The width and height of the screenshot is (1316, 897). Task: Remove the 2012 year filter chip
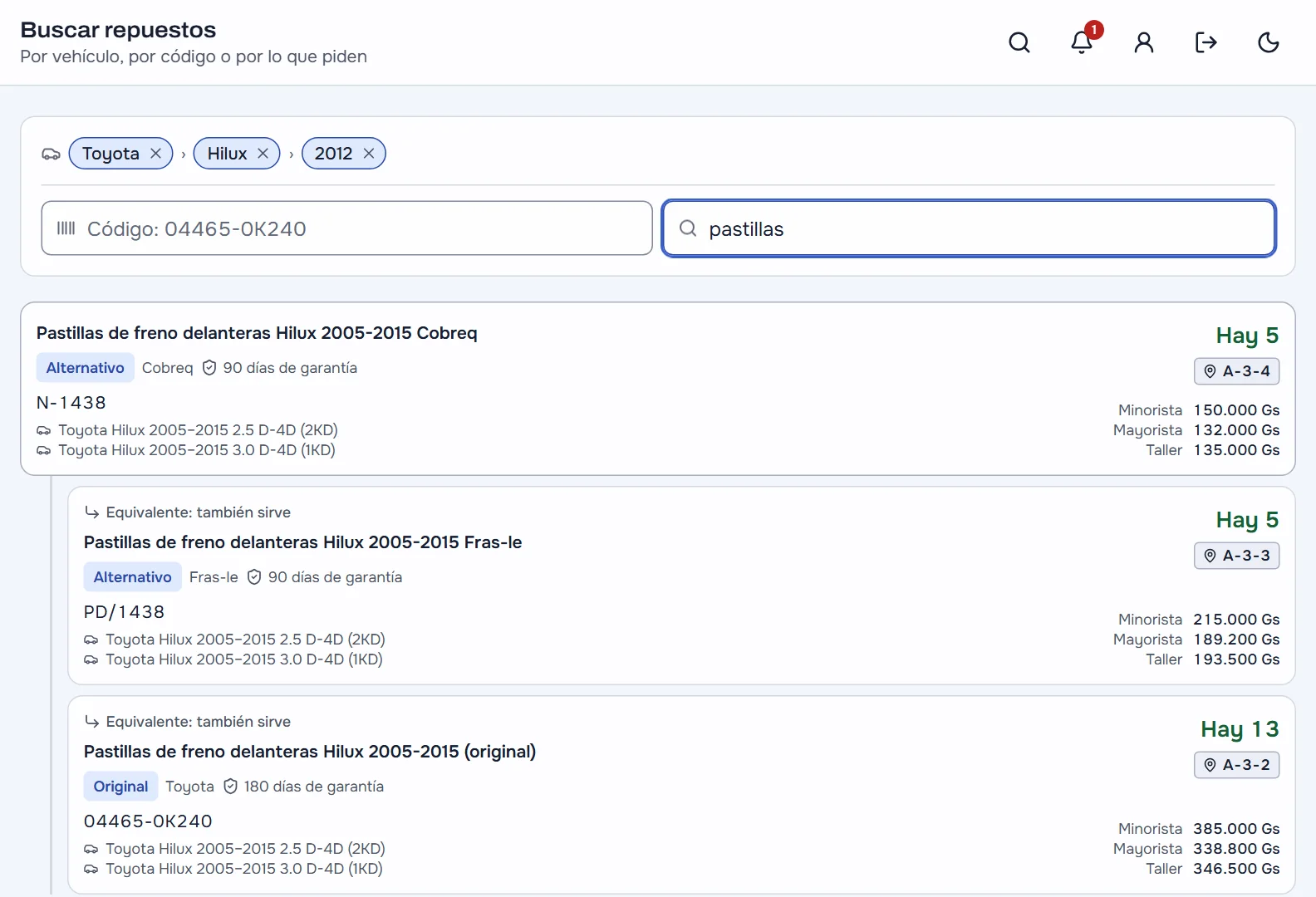(369, 154)
